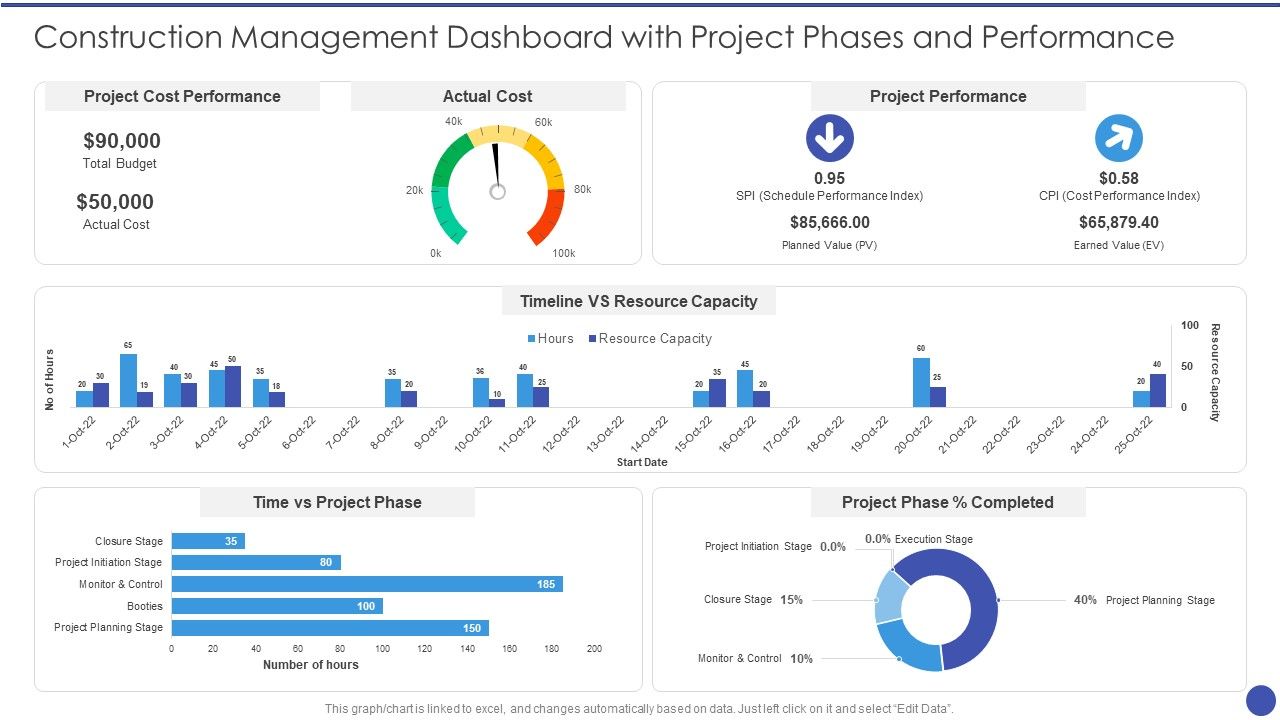The height and width of the screenshot is (720, 1280).
Task: Click the 20-Oct-22 Hours bar labeled 60
Action: click(x=921, y=382)
